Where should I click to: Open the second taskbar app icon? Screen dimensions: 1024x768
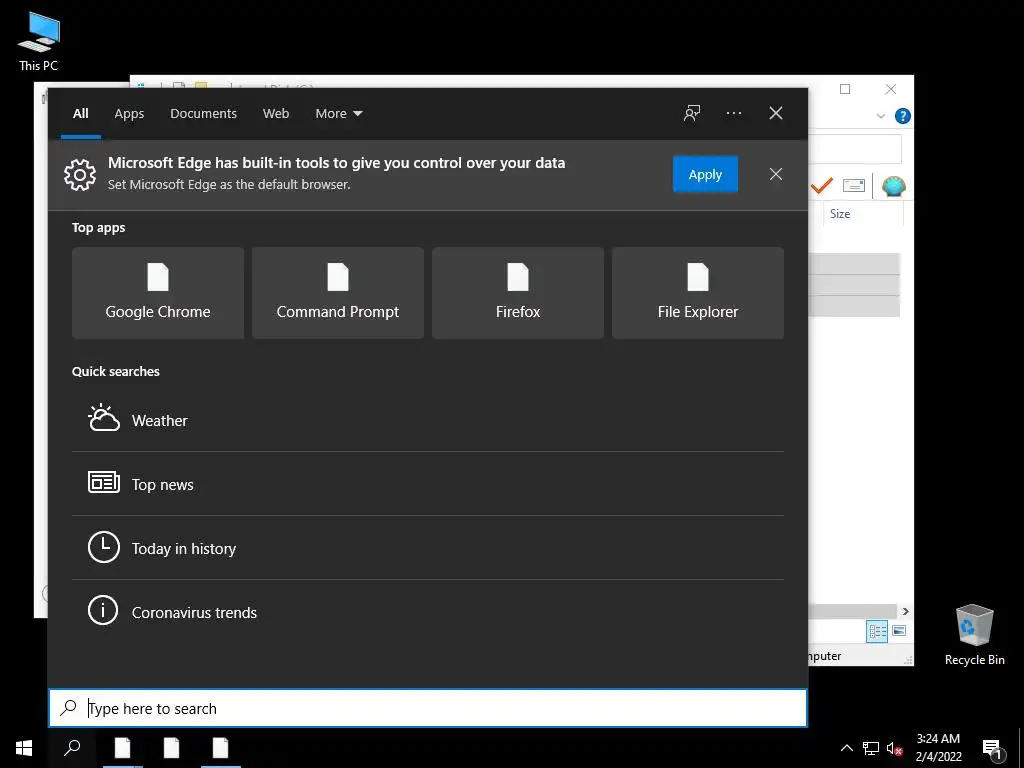[x=172, y=748]
